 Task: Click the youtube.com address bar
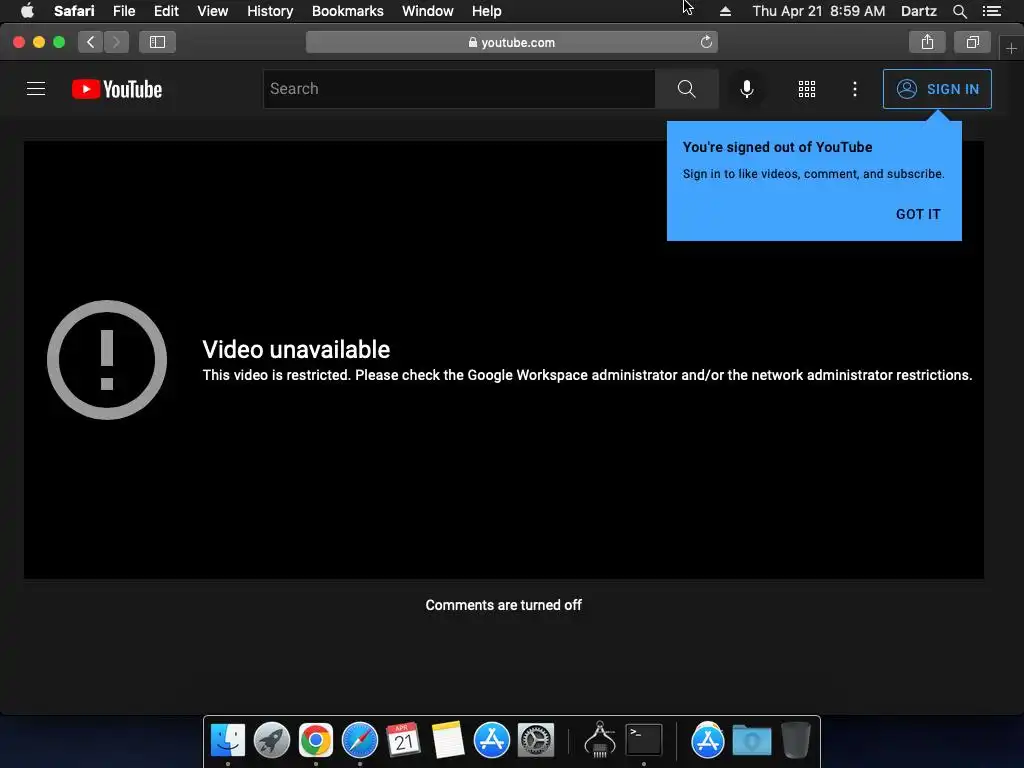[512, 42]
